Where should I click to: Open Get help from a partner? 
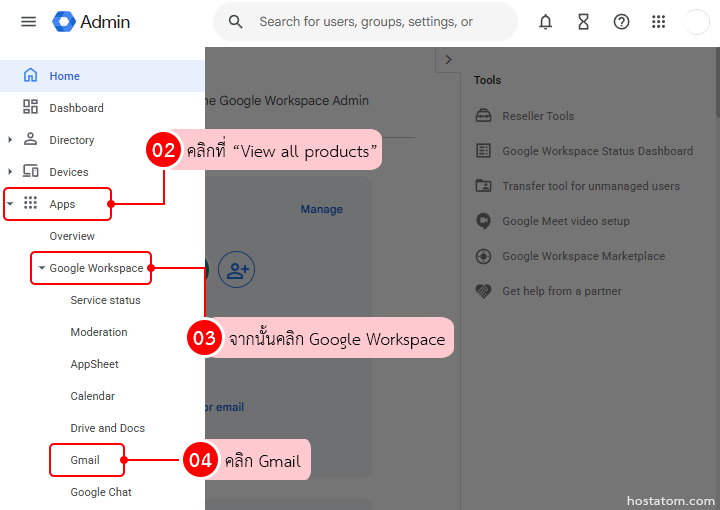(562, 291)
